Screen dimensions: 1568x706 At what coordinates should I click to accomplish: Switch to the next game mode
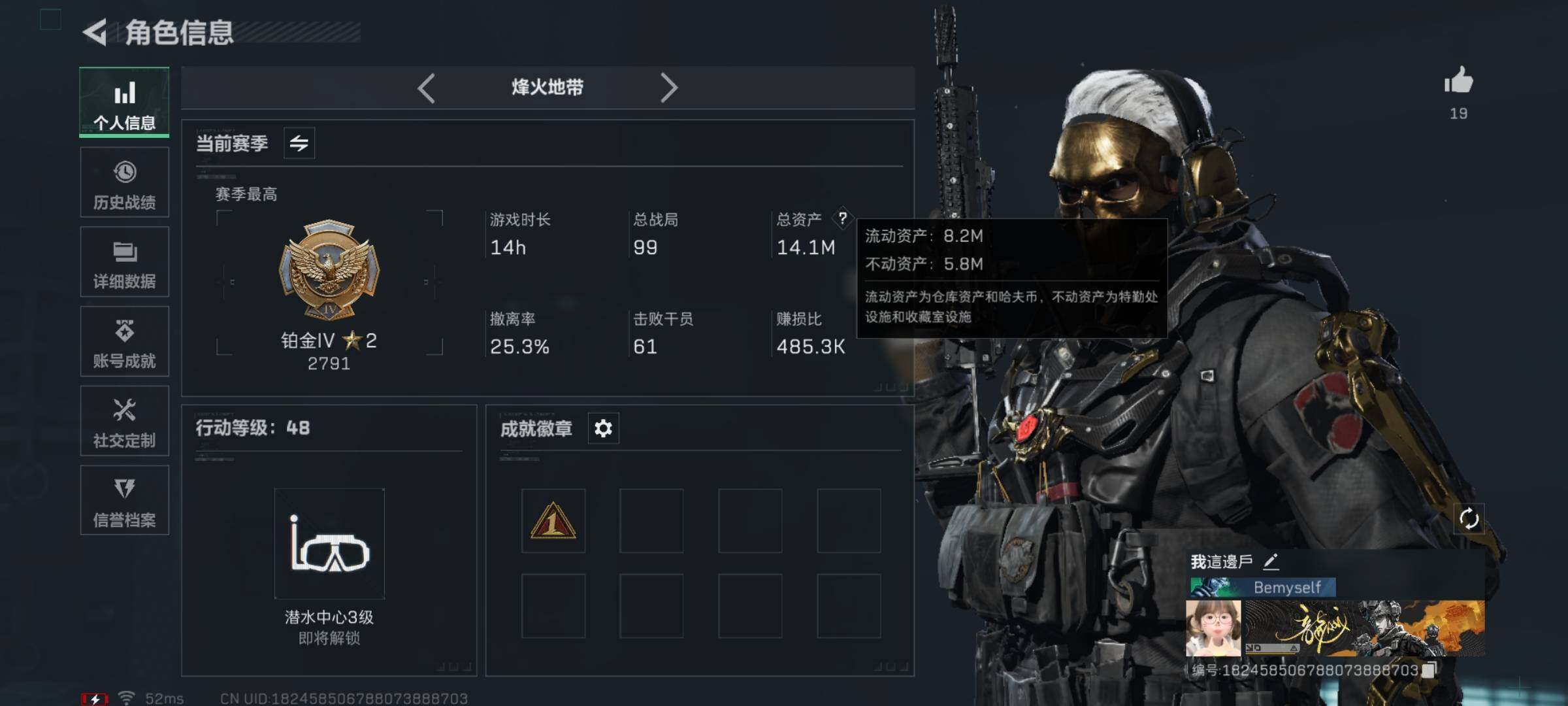[x=668, y=88]
